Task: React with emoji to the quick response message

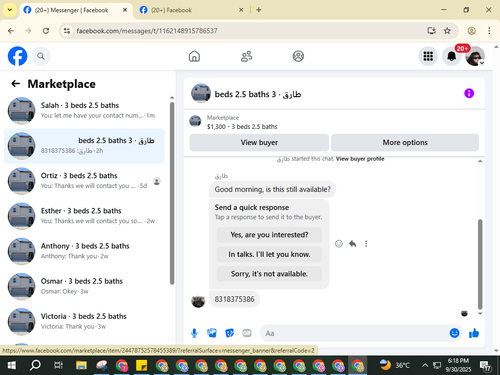Action: point(339,244)
